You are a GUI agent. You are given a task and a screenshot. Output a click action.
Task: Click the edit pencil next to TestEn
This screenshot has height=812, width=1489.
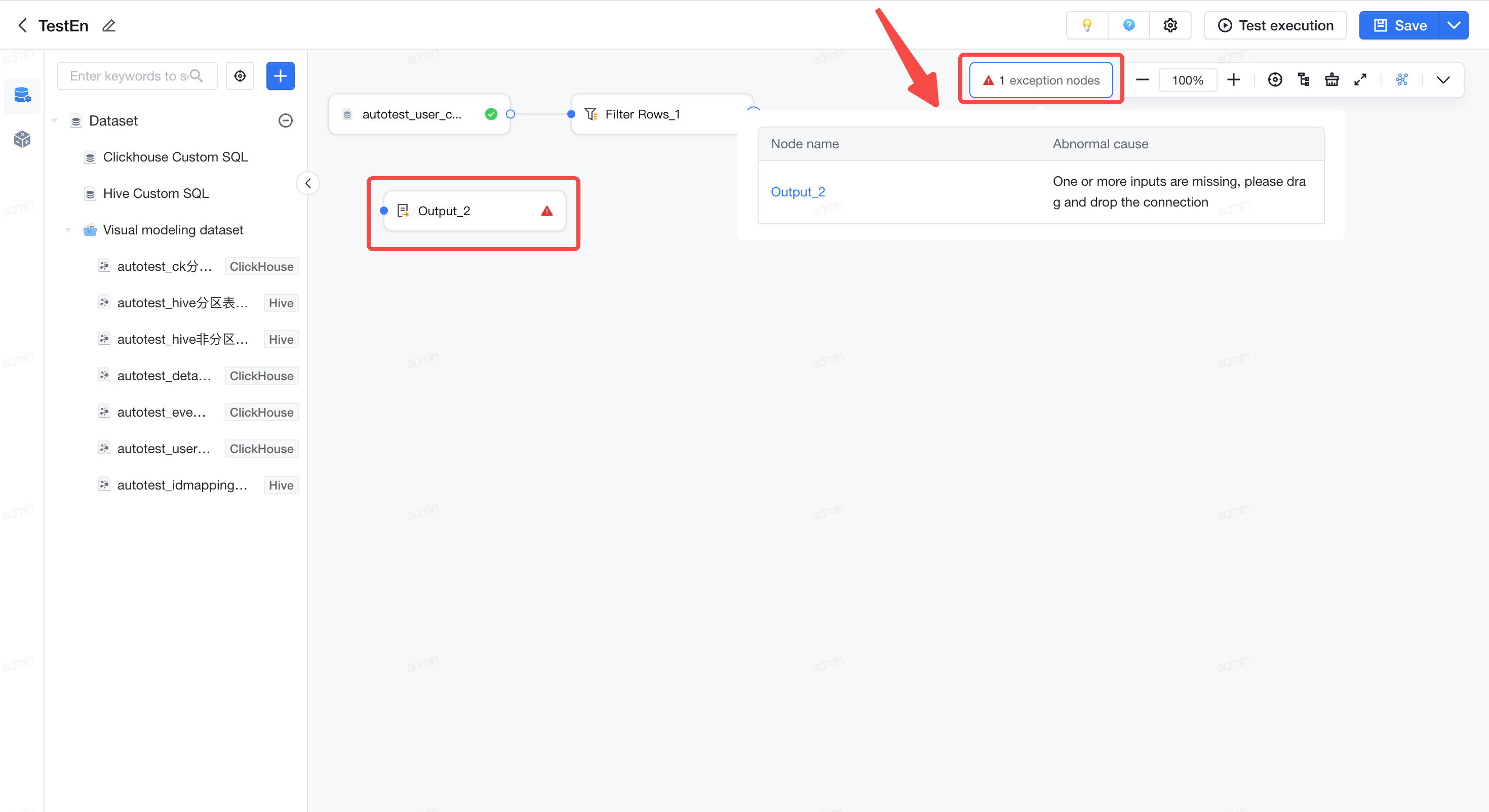click(x=108, y=25)
